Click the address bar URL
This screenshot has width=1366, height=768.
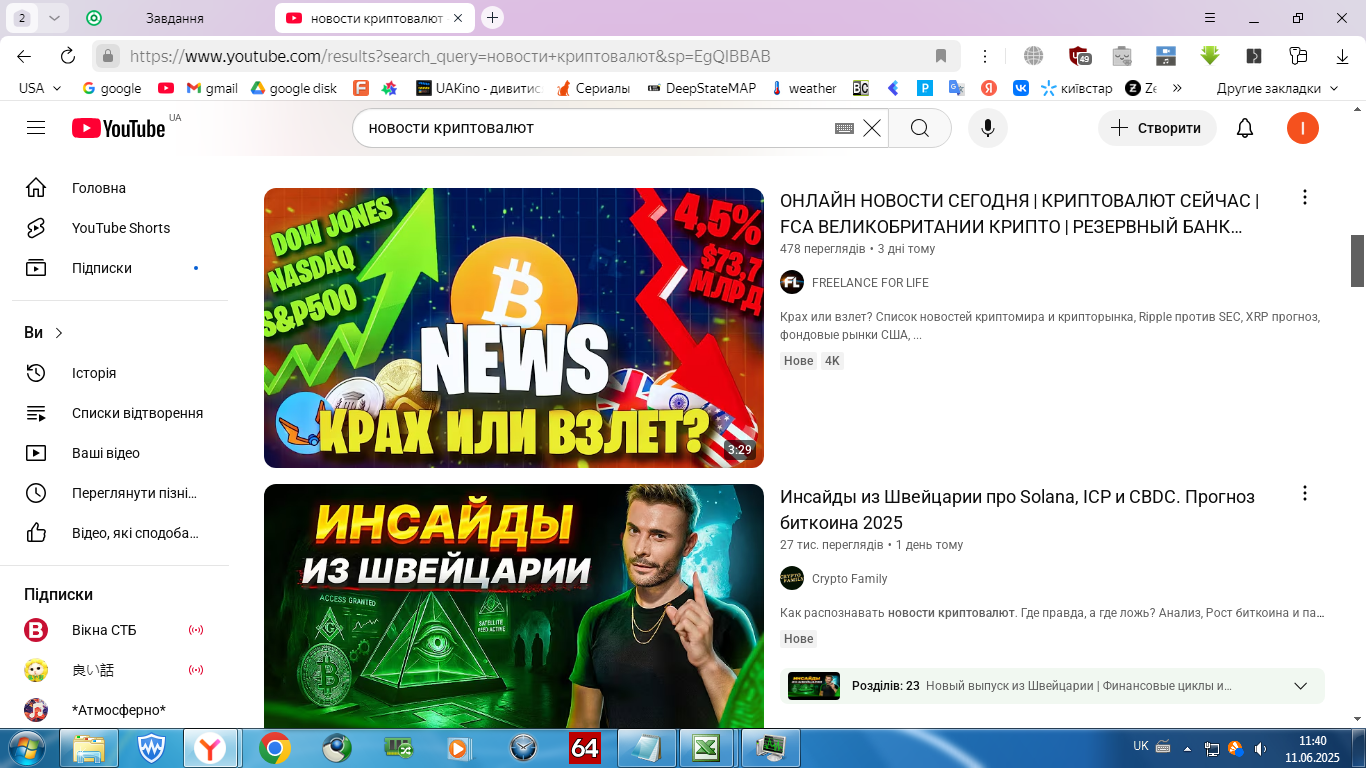tap(450, 56)
